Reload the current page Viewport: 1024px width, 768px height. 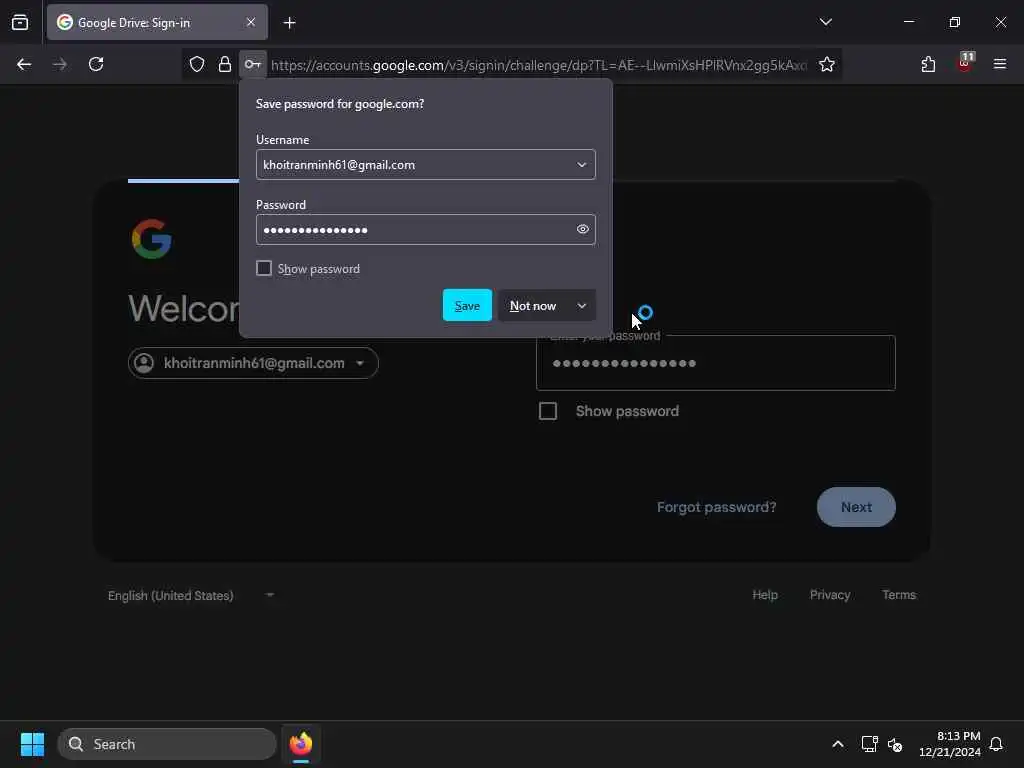96,64
